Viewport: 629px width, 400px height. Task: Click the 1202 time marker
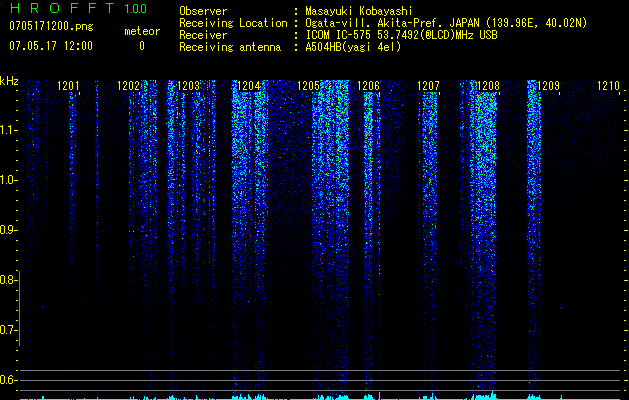(128, 86)
